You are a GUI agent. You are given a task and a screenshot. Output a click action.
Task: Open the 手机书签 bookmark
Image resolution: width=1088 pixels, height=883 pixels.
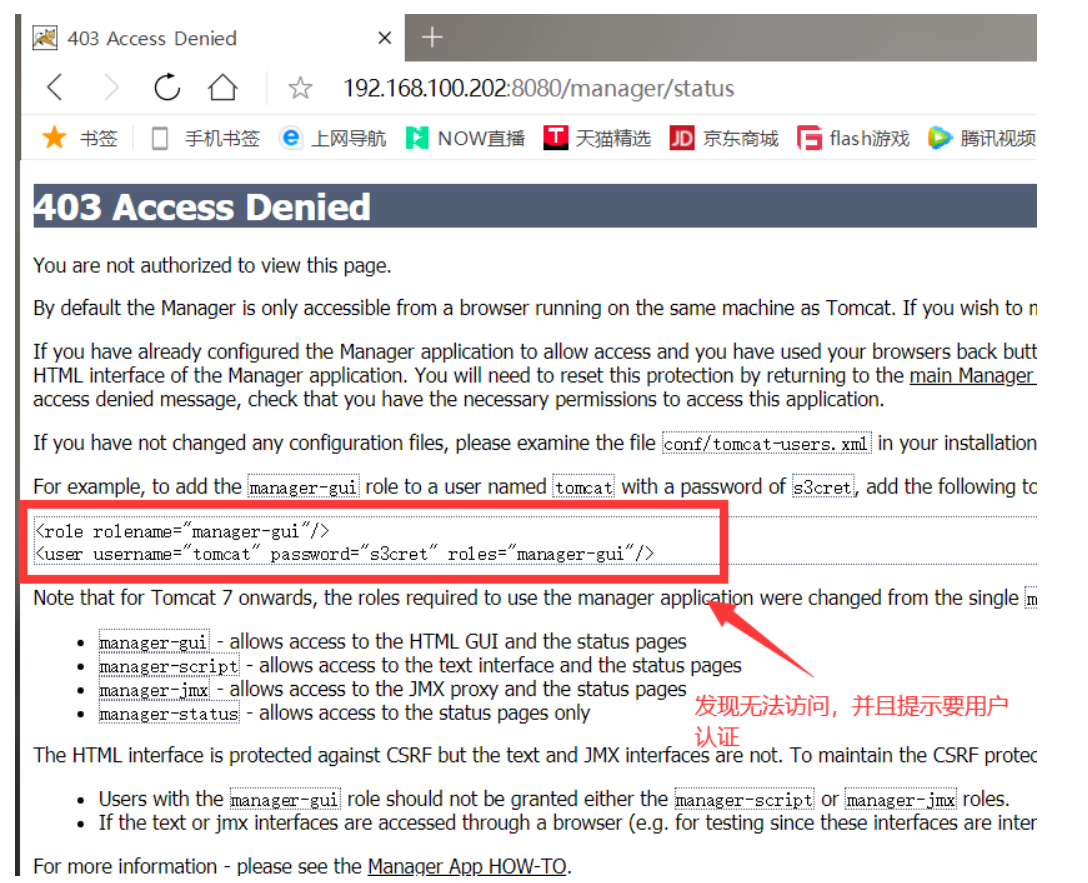coord(205,138)
